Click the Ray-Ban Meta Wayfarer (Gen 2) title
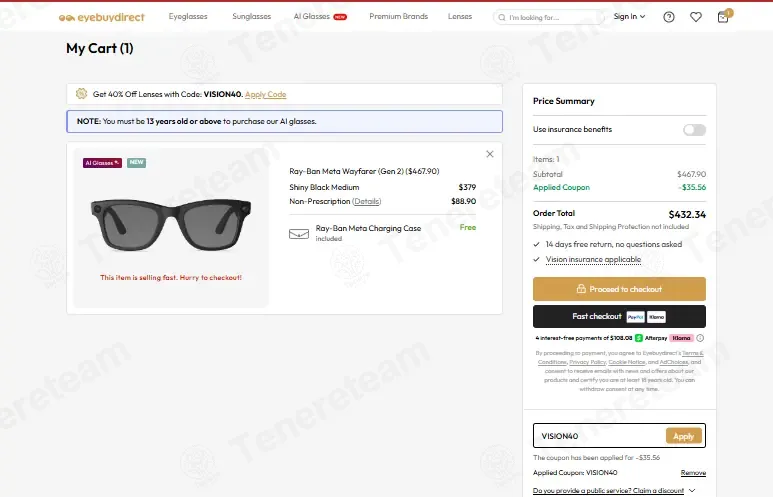The image size is (773, 497). [364, 171]
